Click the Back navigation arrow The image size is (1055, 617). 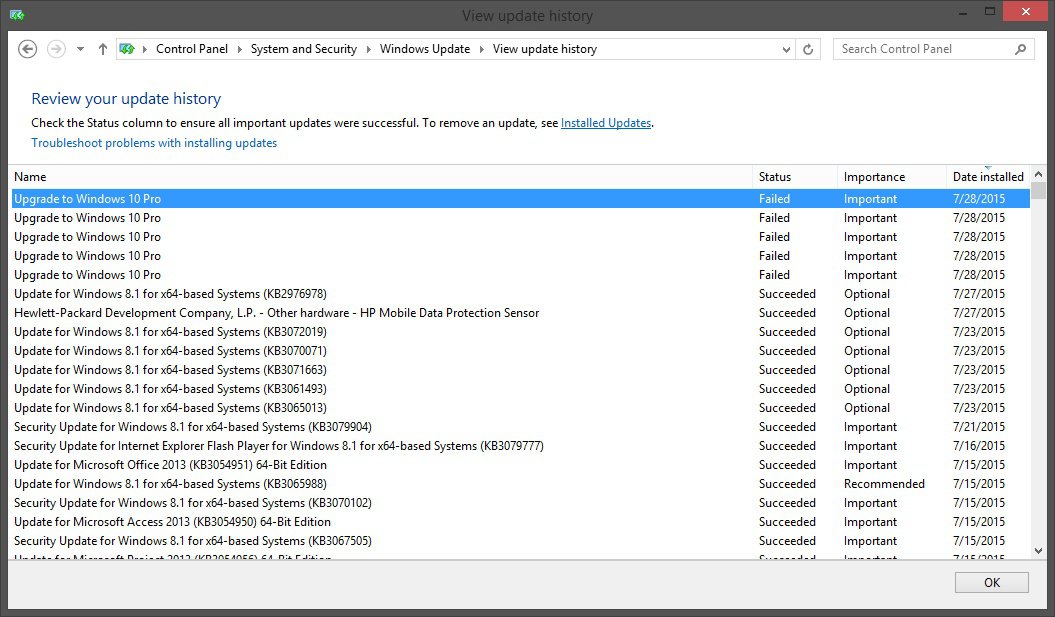coord(28,49)
